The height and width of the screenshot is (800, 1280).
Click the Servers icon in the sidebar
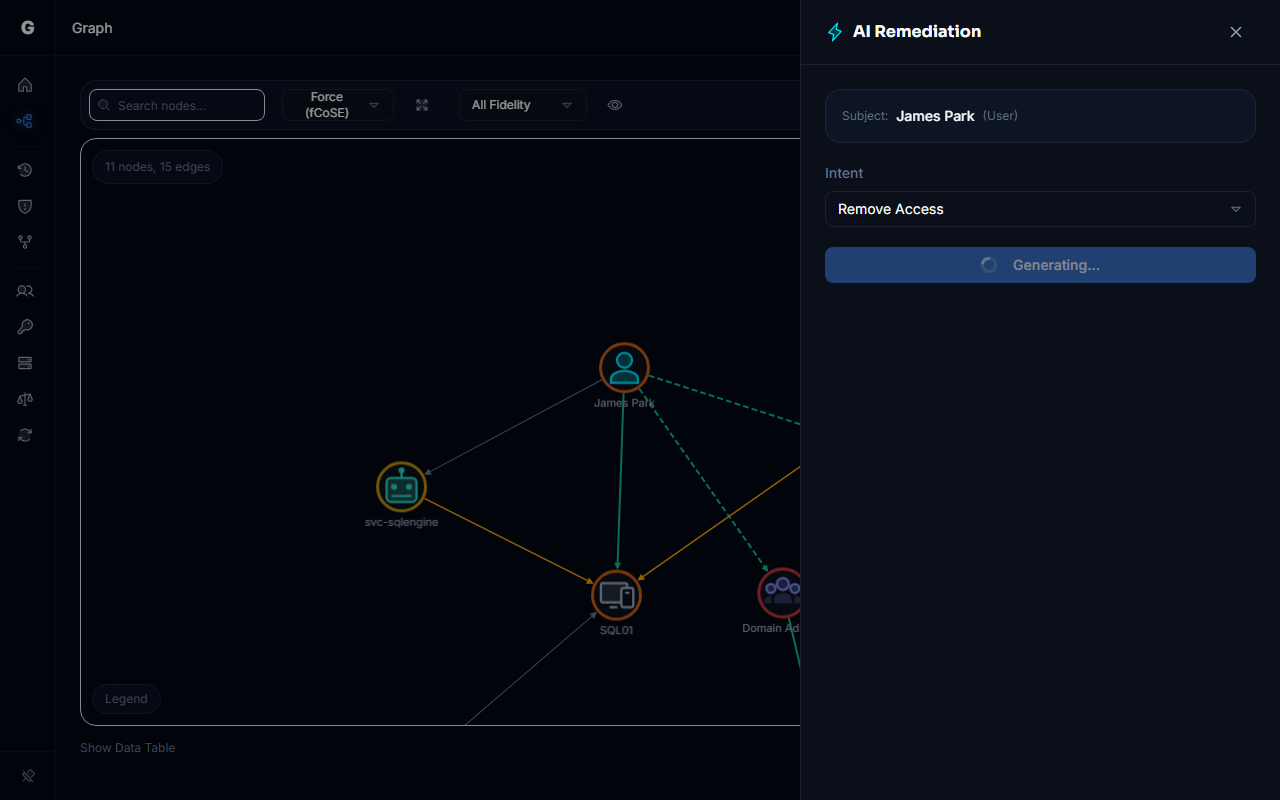pos(25,362)
